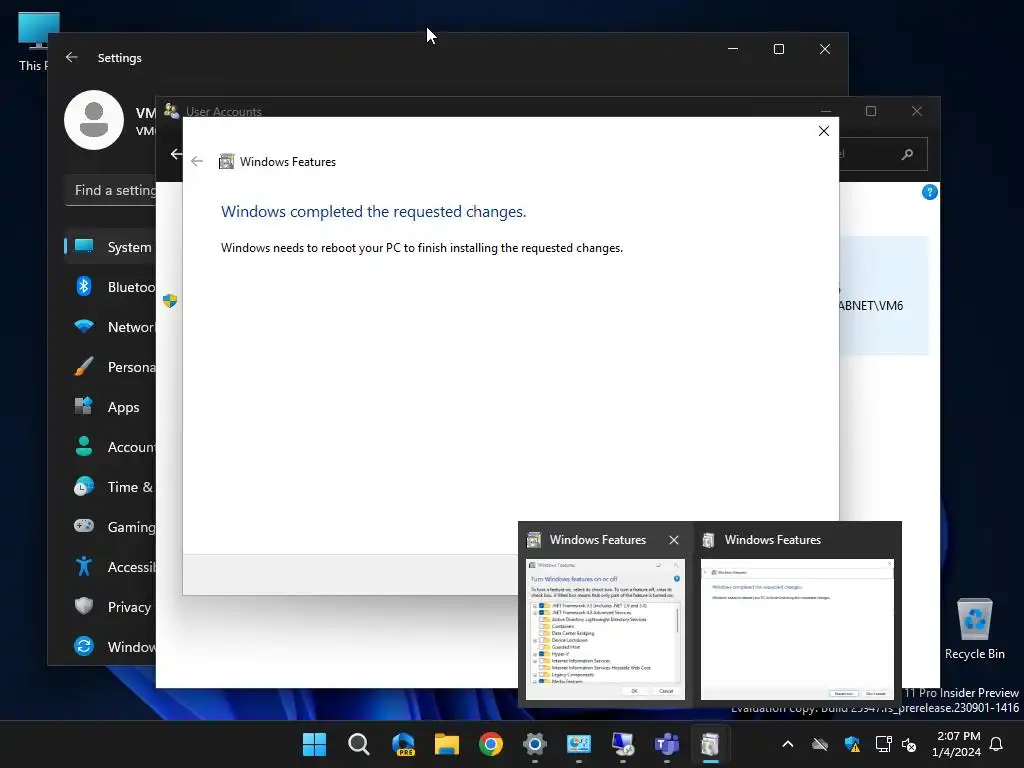Go back in the User Accounts window
Image resolution: width=1024 pixels, height=768 pixels.
(176, 154)
